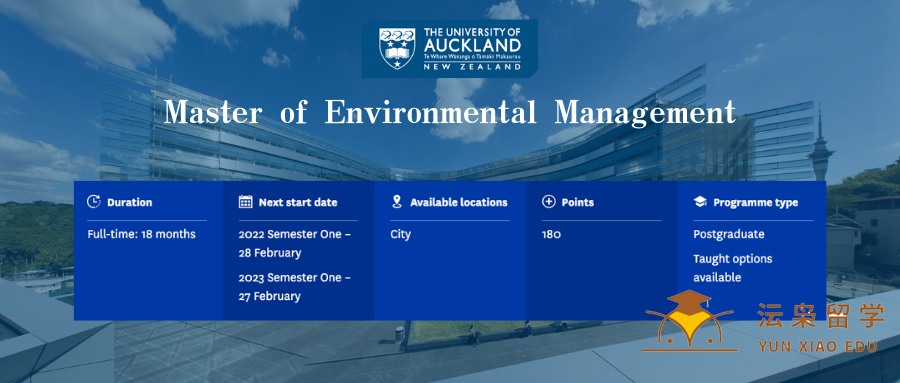Click the Full-time: 18 months text
Image resolution: width=900 pixels, height=383 pixels.
point(141,234)
